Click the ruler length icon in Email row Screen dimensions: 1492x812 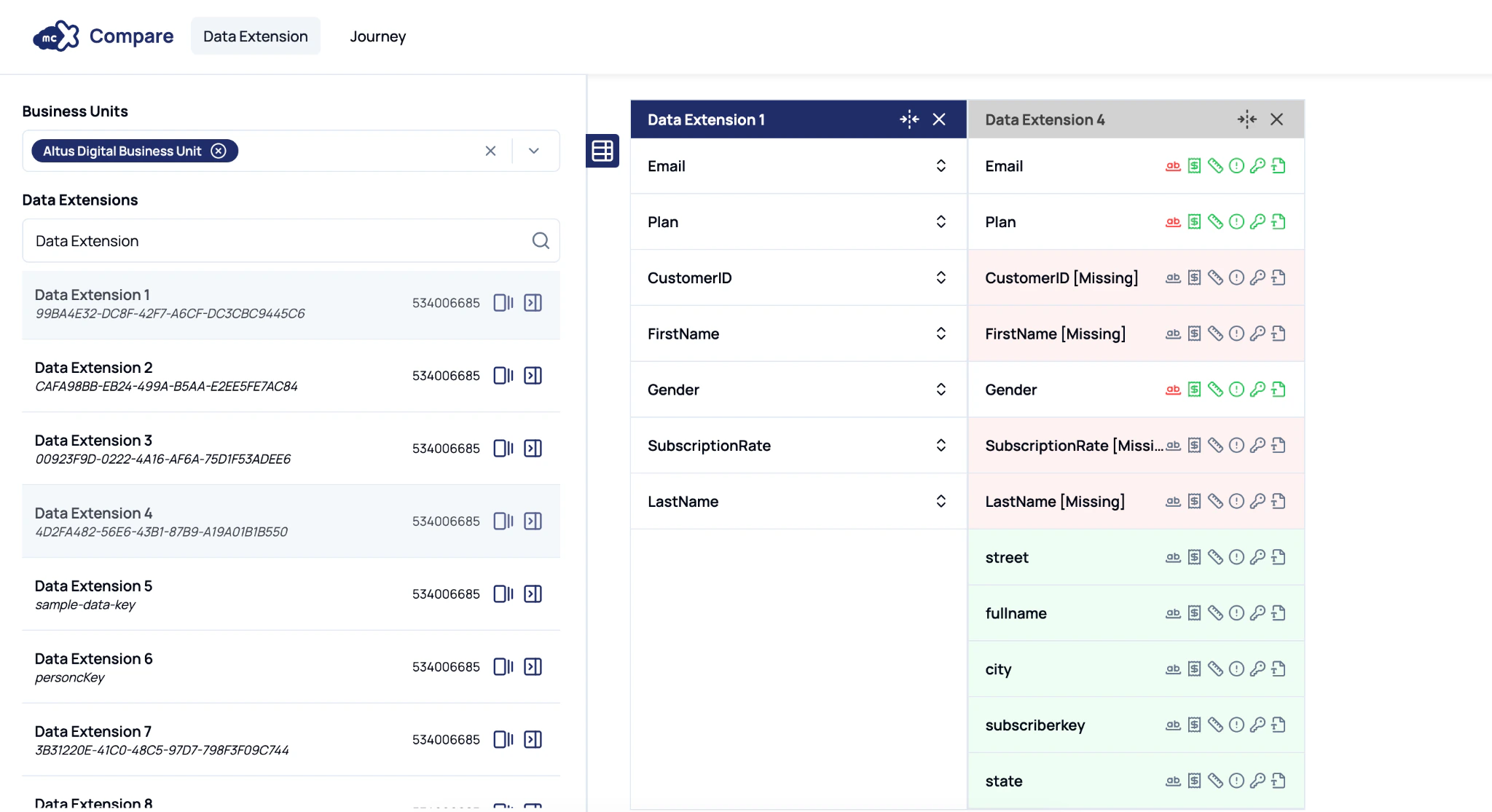point(1215,166)
